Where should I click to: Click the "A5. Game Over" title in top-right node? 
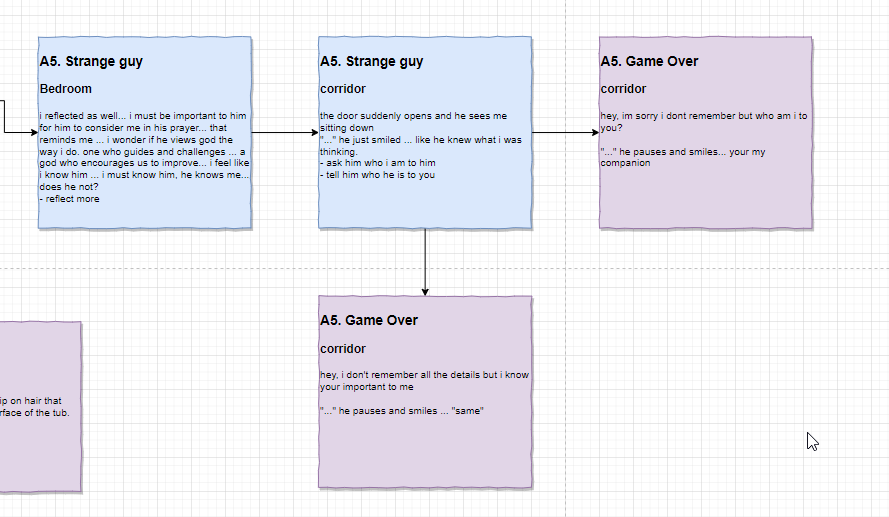pos(649,61)
